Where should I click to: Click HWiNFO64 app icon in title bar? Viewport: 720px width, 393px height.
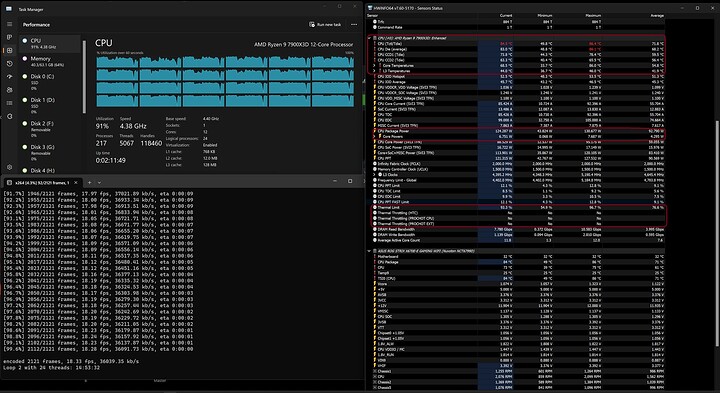coord(370,8)
